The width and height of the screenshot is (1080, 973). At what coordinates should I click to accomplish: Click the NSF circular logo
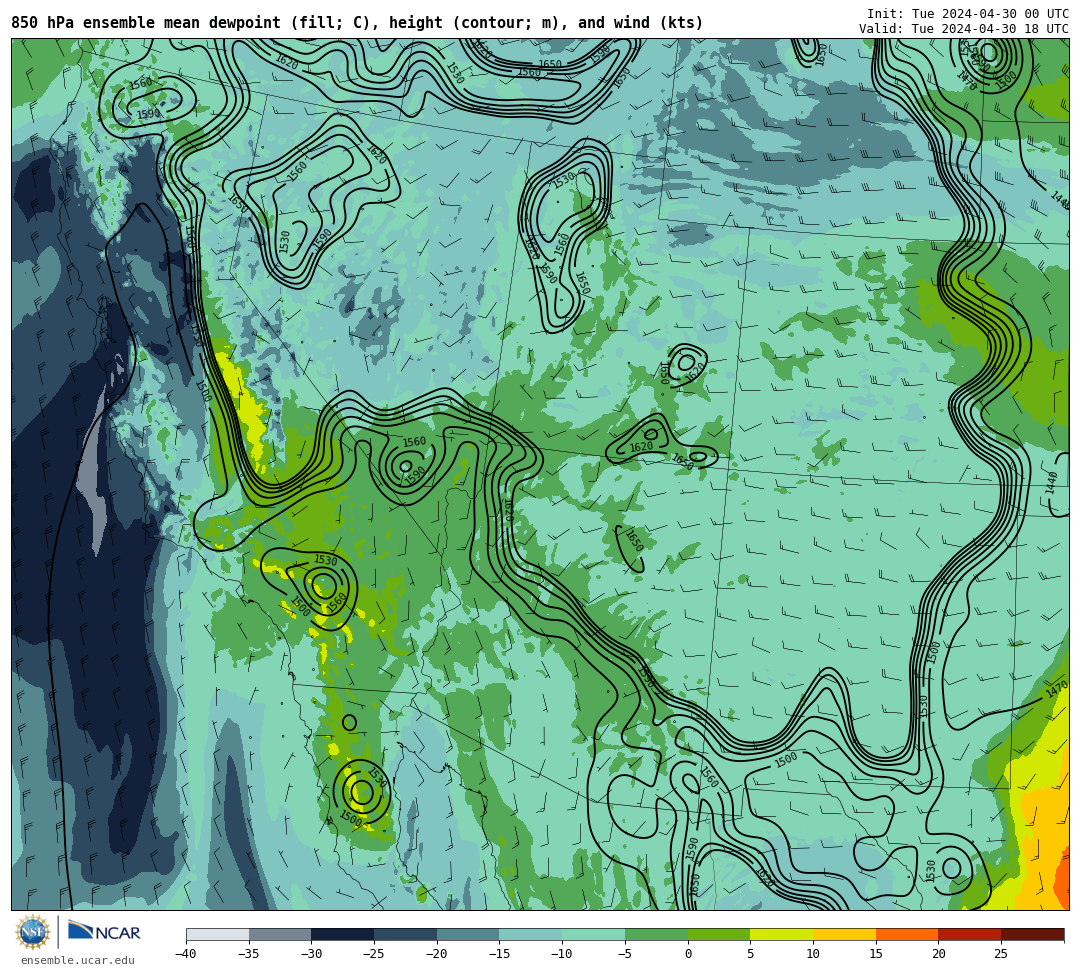point(32,932)
